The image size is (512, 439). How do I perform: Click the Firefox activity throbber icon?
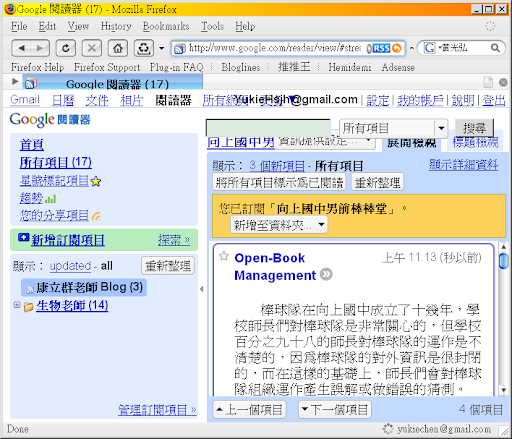[x=490, y=26]
